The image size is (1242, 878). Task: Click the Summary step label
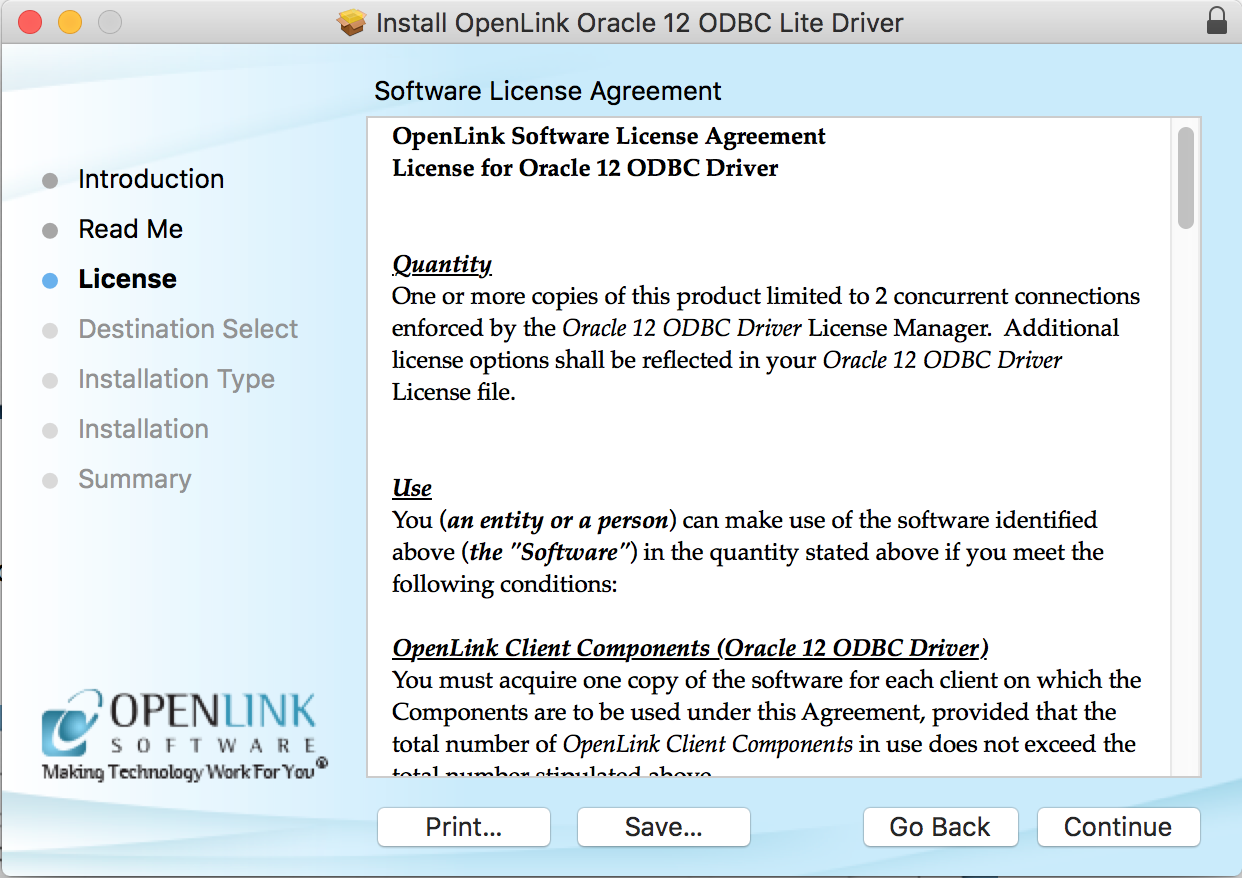134,479
